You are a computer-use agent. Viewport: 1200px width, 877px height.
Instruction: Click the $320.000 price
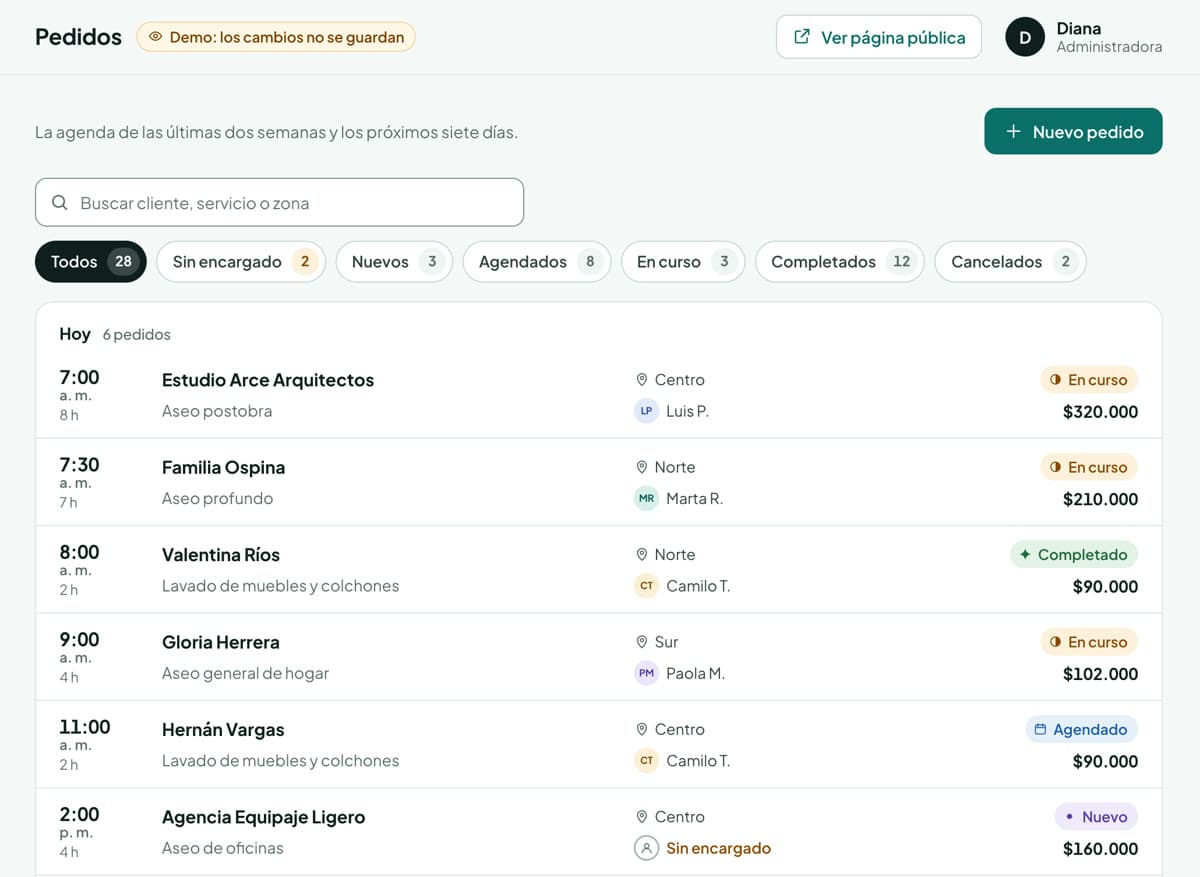click(x=1100, y=412)
